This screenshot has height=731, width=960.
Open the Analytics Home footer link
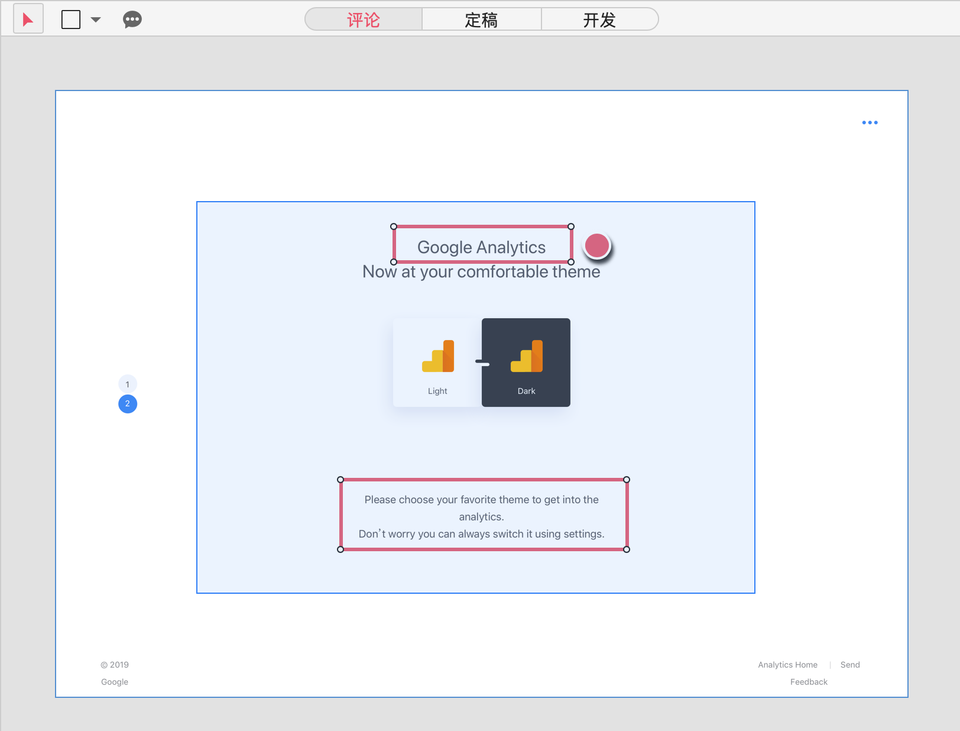(787, 665)
